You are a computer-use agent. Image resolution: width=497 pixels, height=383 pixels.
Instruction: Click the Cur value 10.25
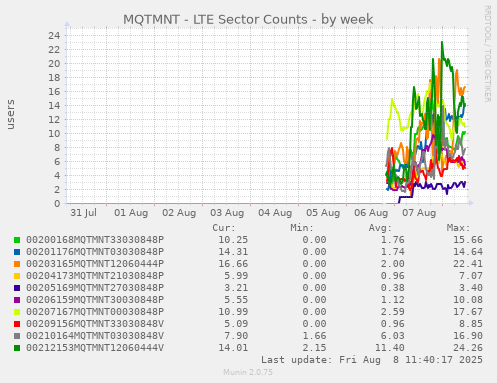233,240
